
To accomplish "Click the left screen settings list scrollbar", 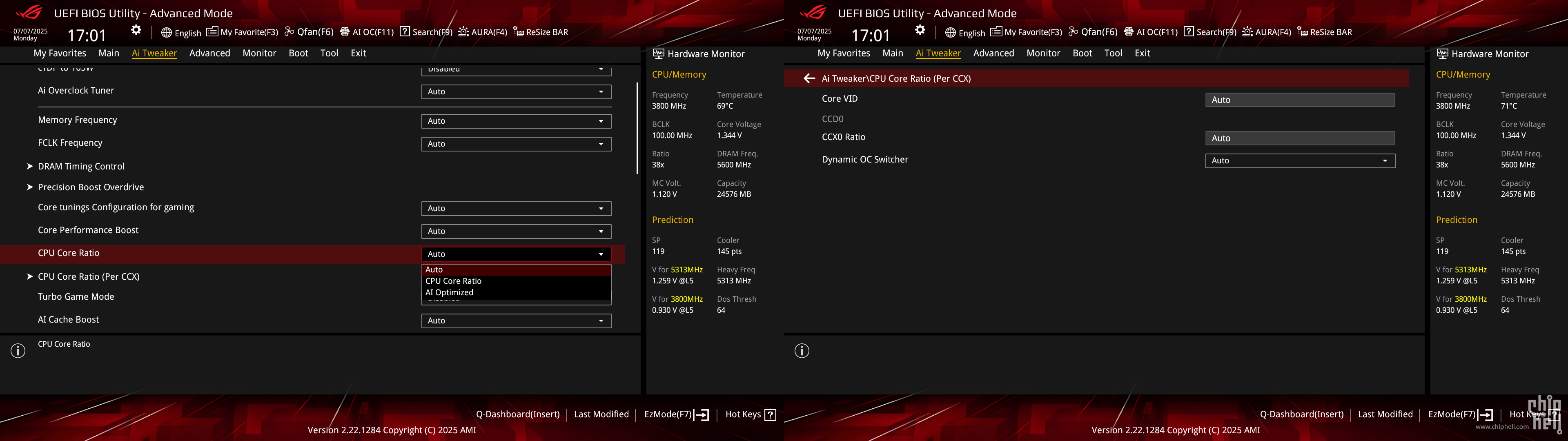I will point(637,128).
